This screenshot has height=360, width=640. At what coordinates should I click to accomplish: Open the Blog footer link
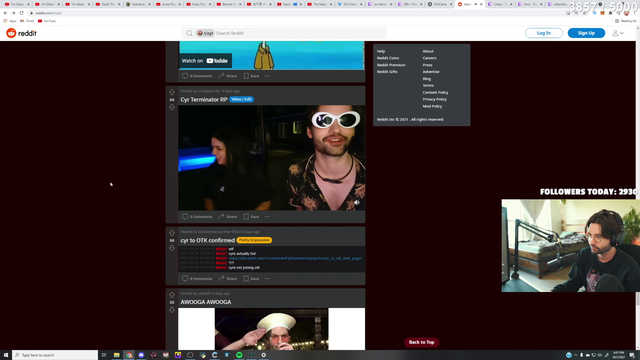click(427, 79)
